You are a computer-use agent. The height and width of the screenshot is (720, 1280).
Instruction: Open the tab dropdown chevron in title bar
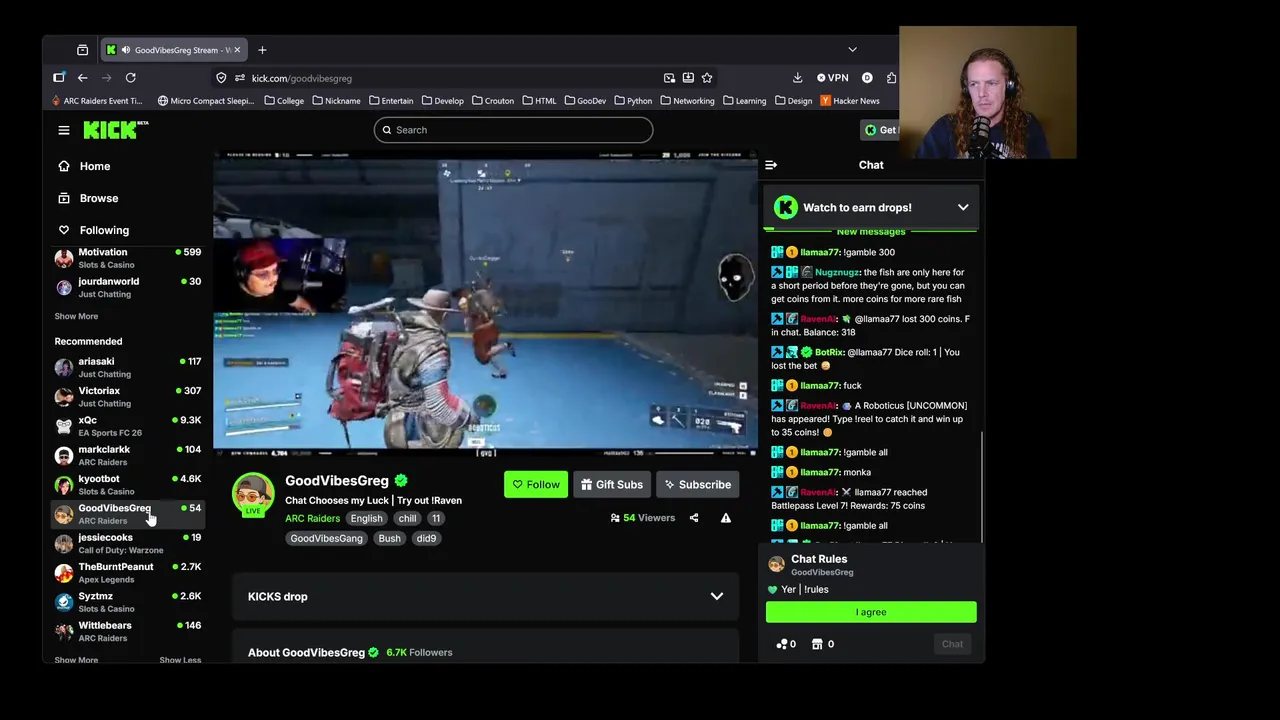tap(852, 50)
